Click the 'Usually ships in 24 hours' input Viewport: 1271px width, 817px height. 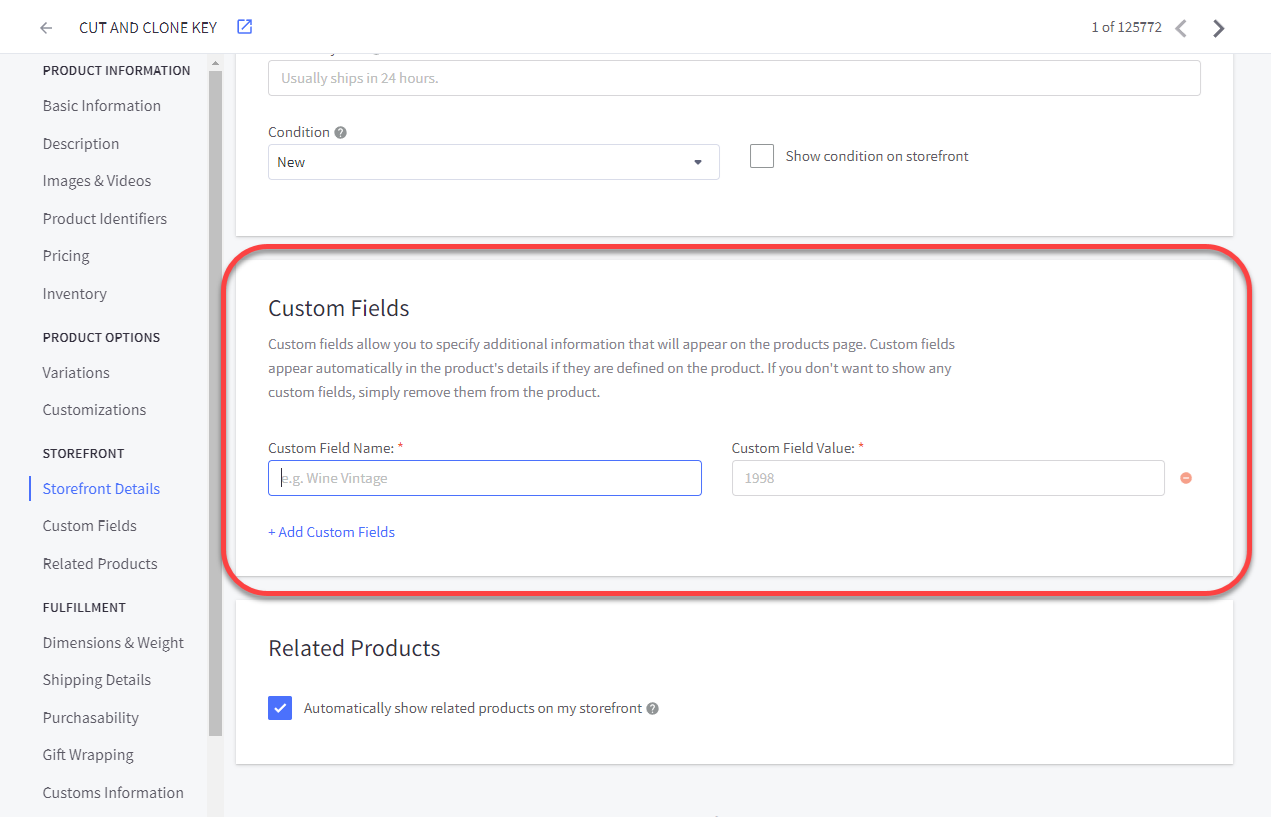coord(734,78)
